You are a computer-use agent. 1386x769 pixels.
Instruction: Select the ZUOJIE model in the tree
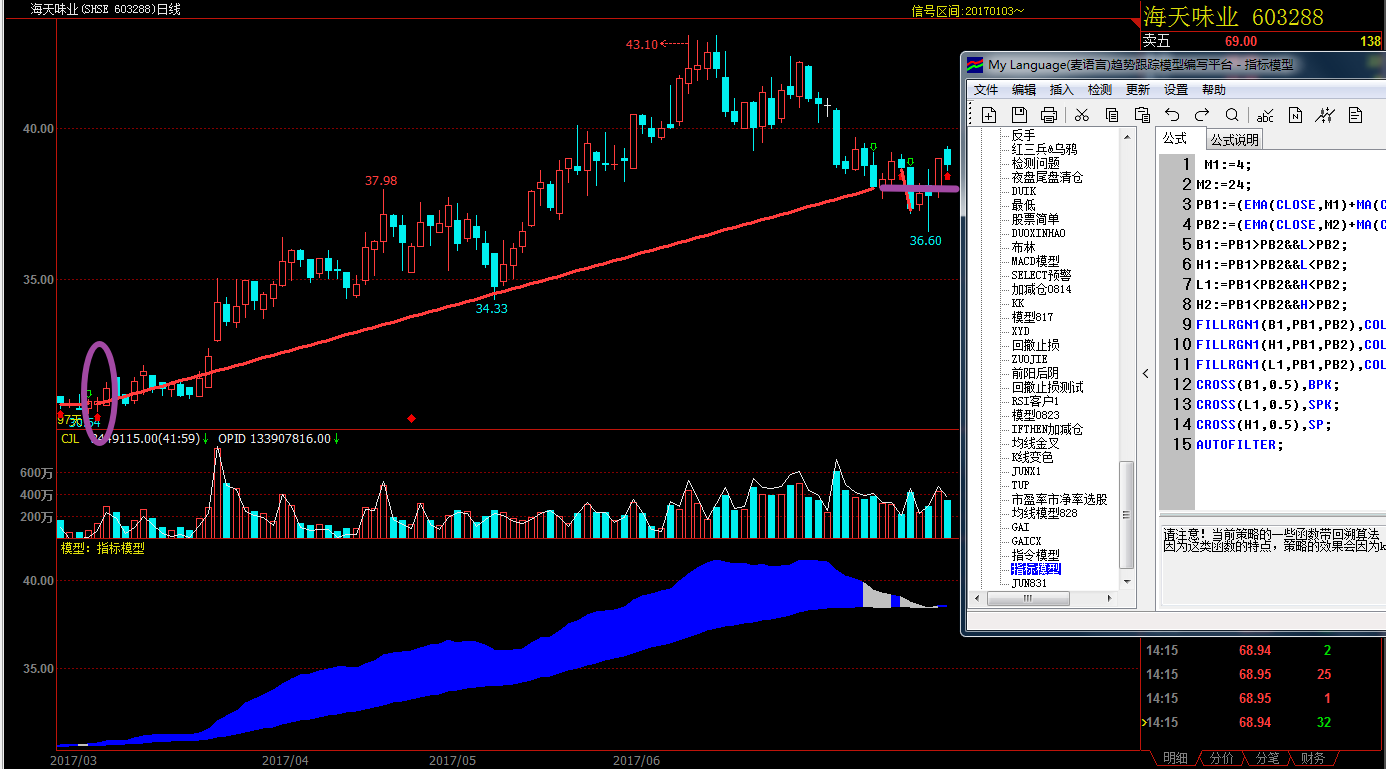(x=1029, y=359)
